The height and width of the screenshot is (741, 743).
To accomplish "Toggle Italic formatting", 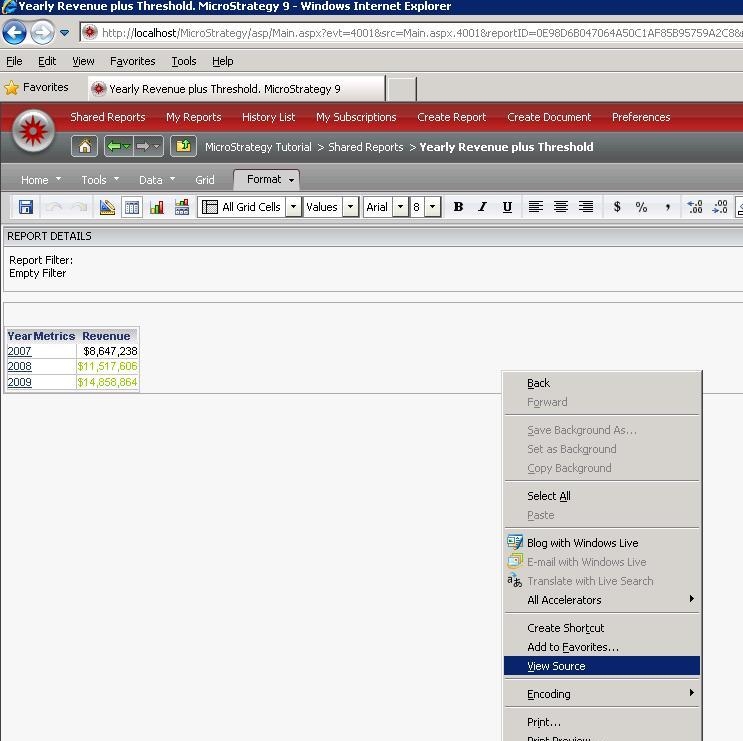I will 482,207.
